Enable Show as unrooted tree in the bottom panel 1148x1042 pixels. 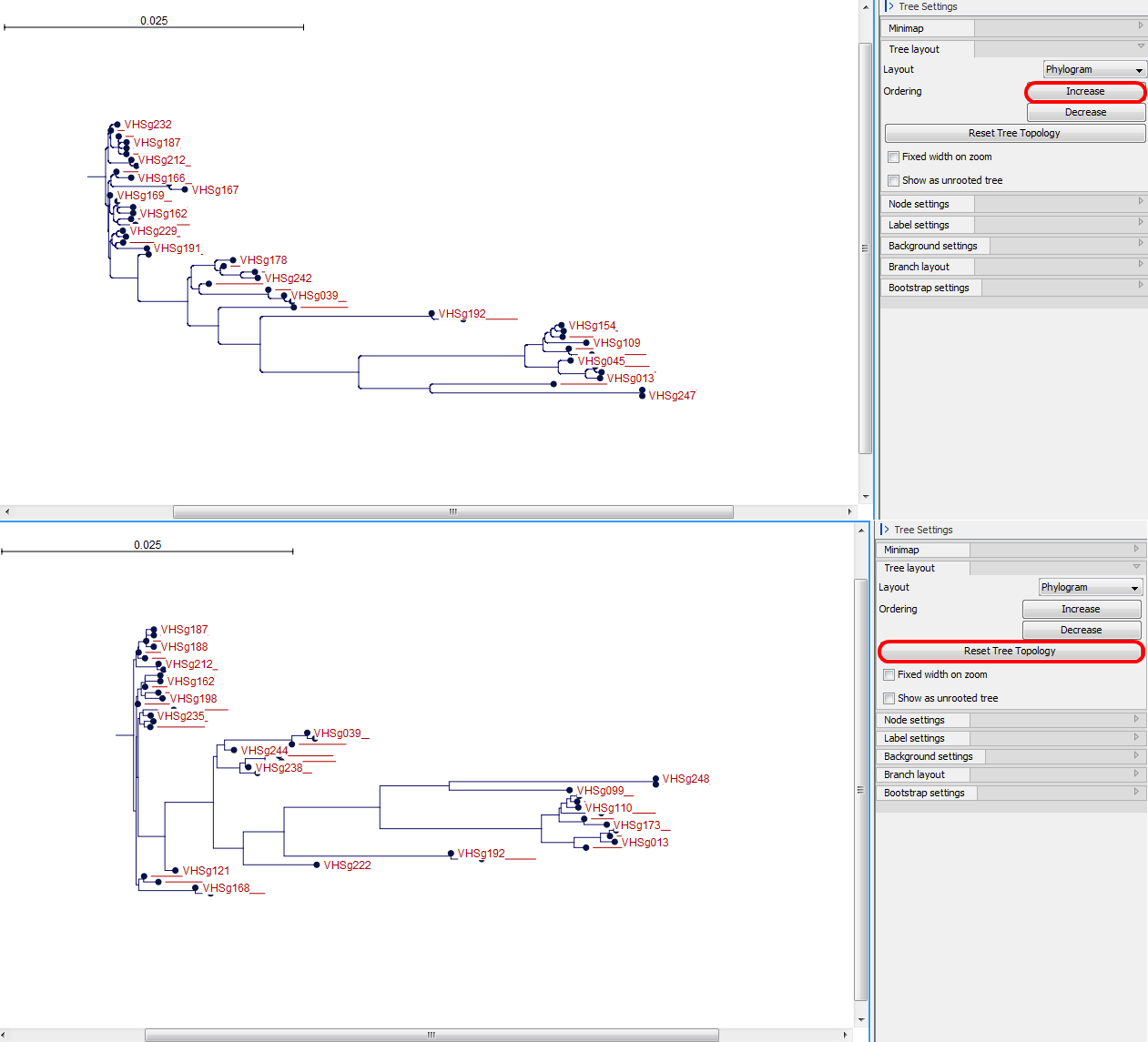click(x=889, y=698)
